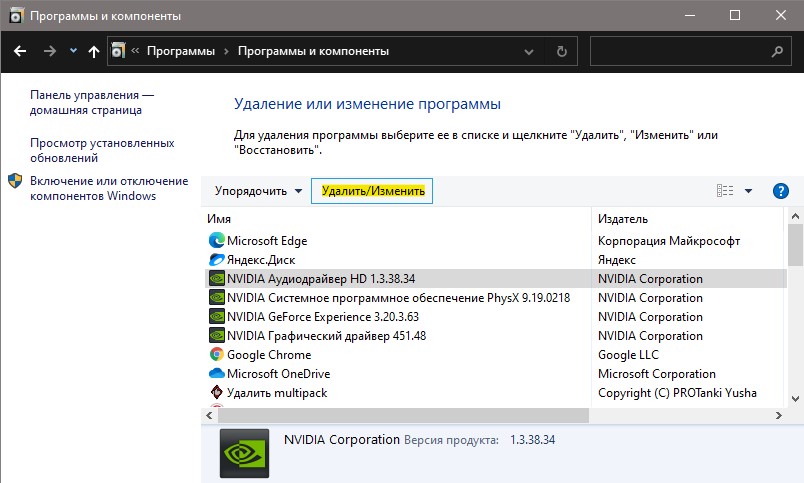The image size is (804, 483).
Task: Select NVIDIA PhysX software icon
Action: click(x=217, y=297)
